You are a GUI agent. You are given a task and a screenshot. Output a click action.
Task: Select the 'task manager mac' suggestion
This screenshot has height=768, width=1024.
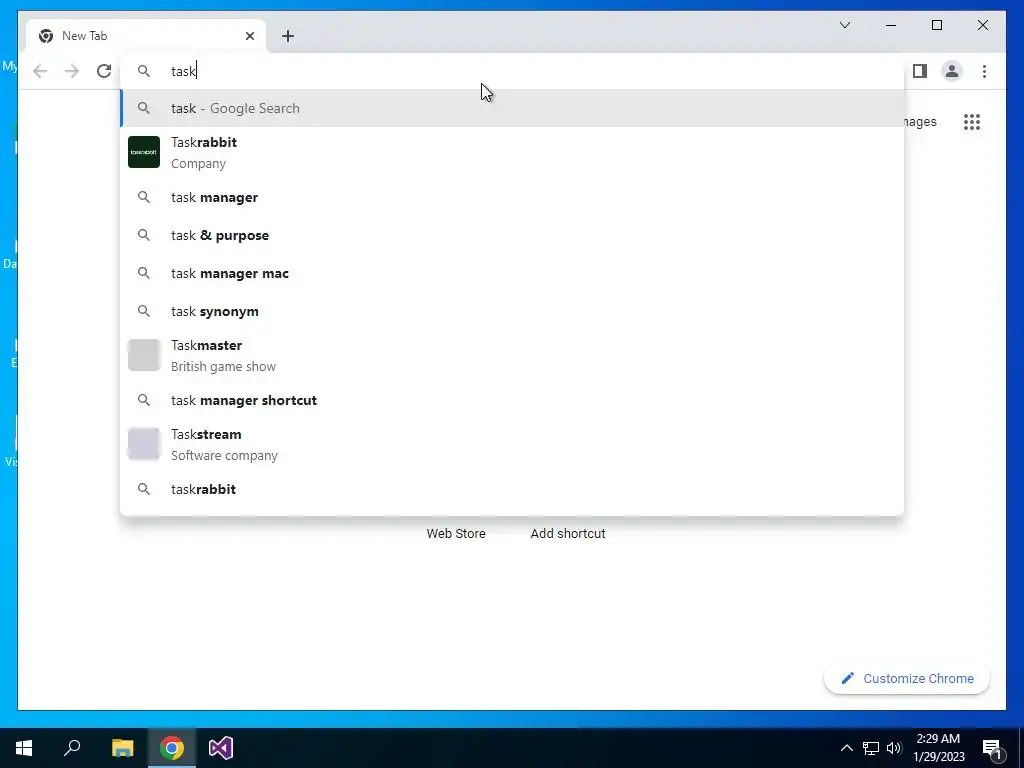tap(512, 273)
